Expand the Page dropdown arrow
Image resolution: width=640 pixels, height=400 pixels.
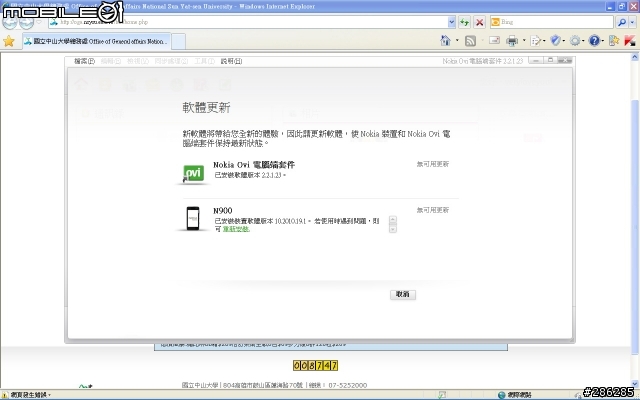tap(544, 41)
